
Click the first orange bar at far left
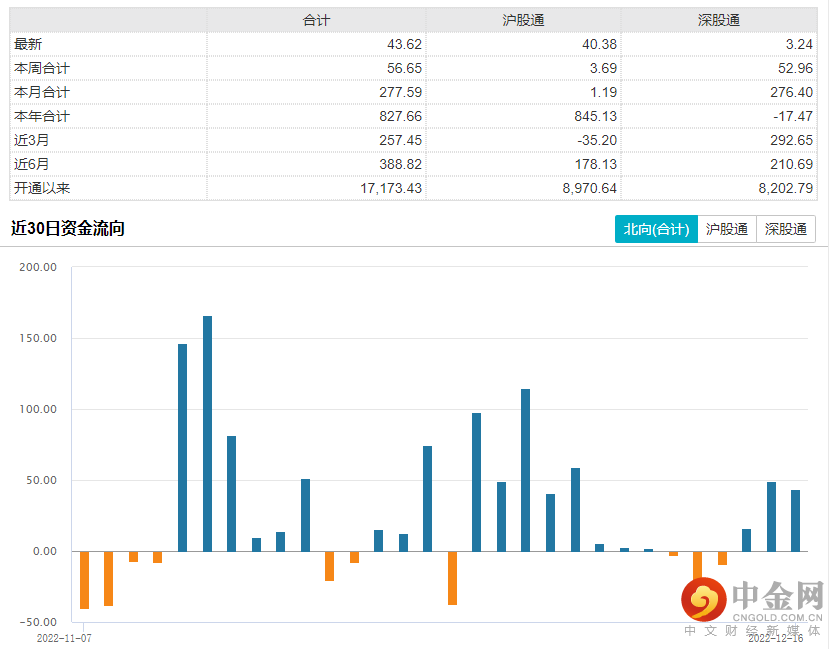85,579
